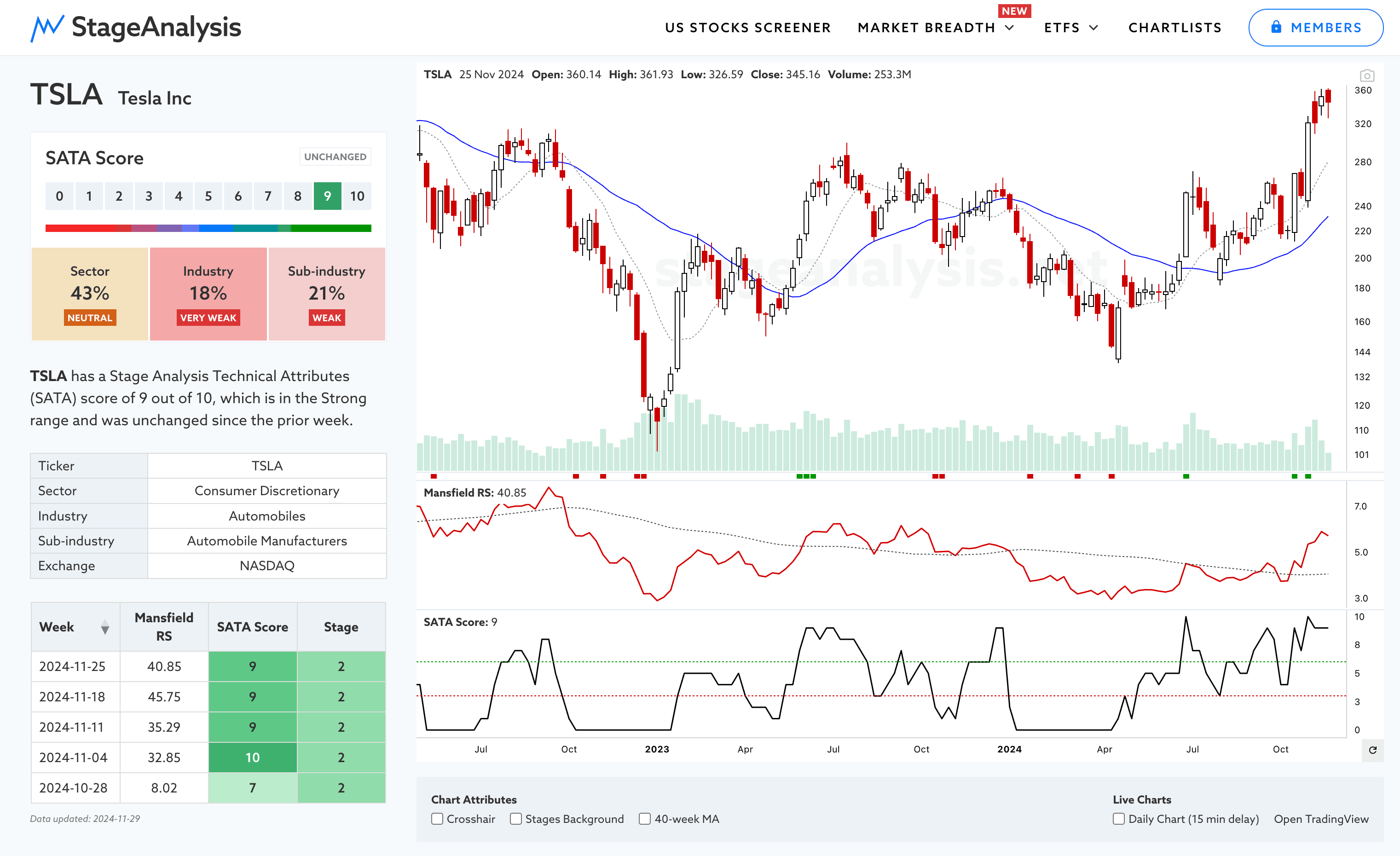The width and height of the screenshot is (1400, 856).
Task: Click Mansfield RS value 40.85 in table
Action: (x=164, y=666)
